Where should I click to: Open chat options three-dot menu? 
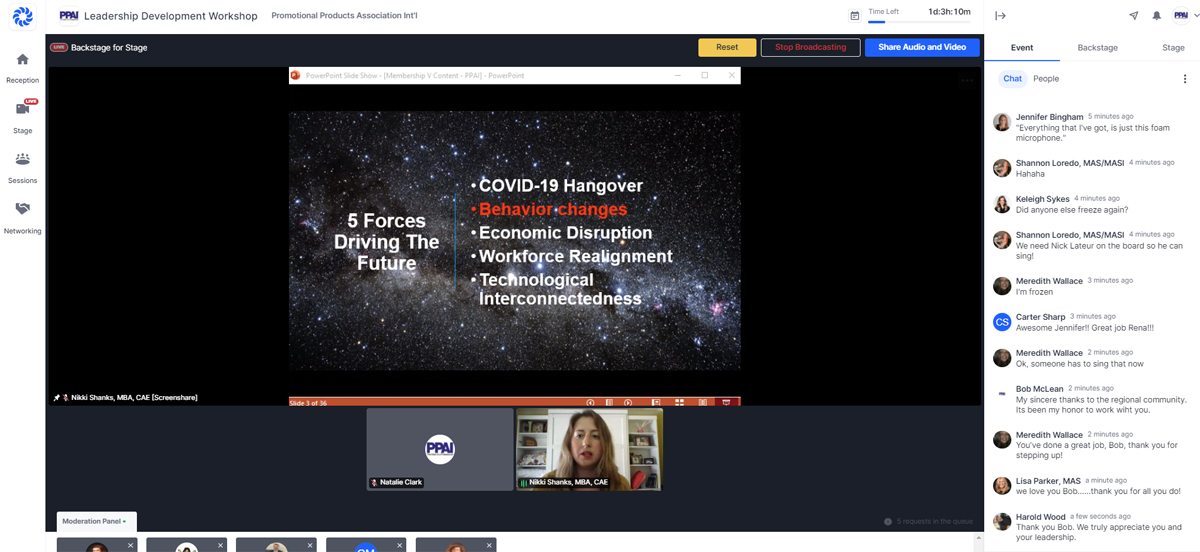[1185, 79]
